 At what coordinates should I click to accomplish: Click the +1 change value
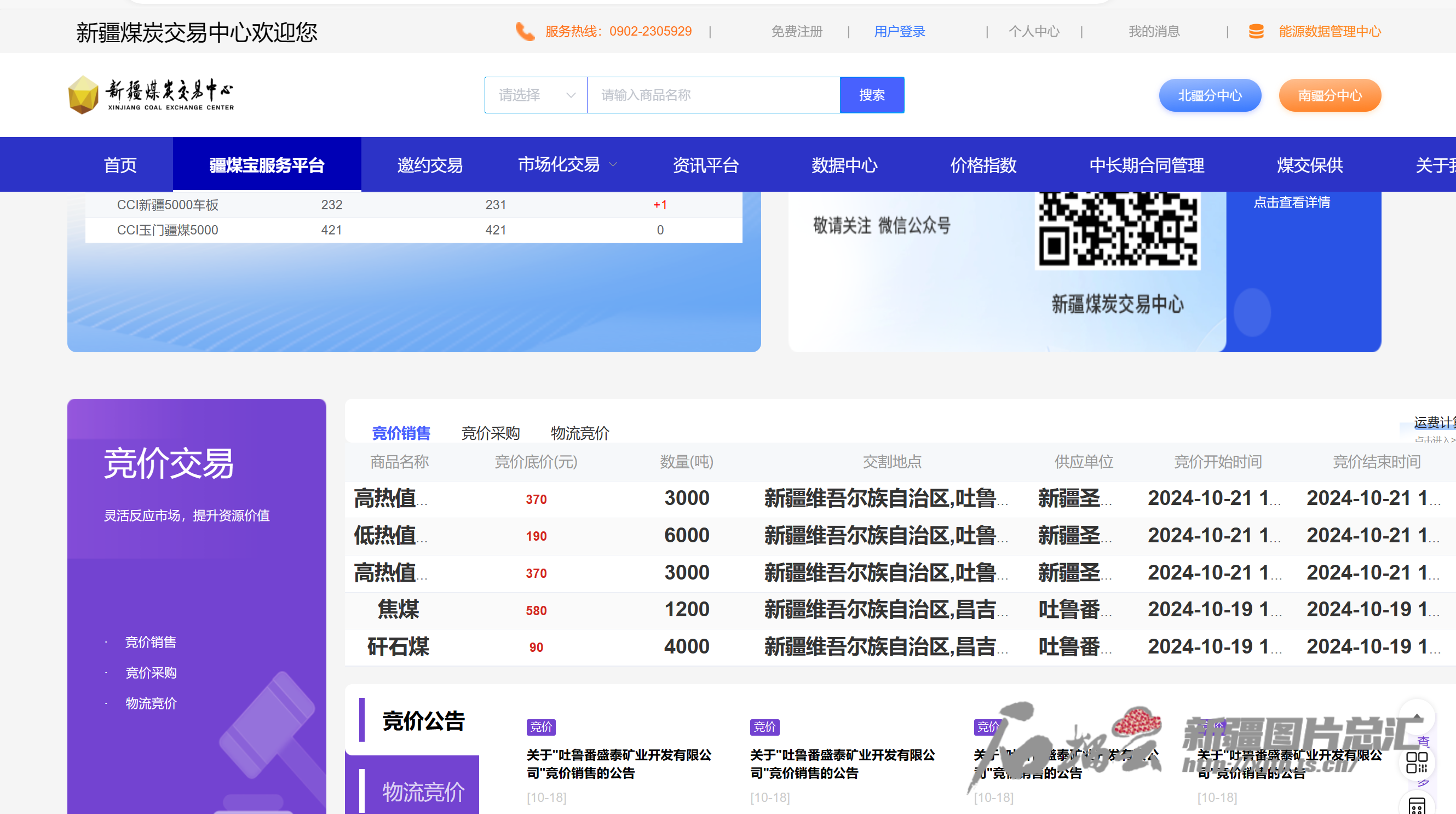point(660,205)
